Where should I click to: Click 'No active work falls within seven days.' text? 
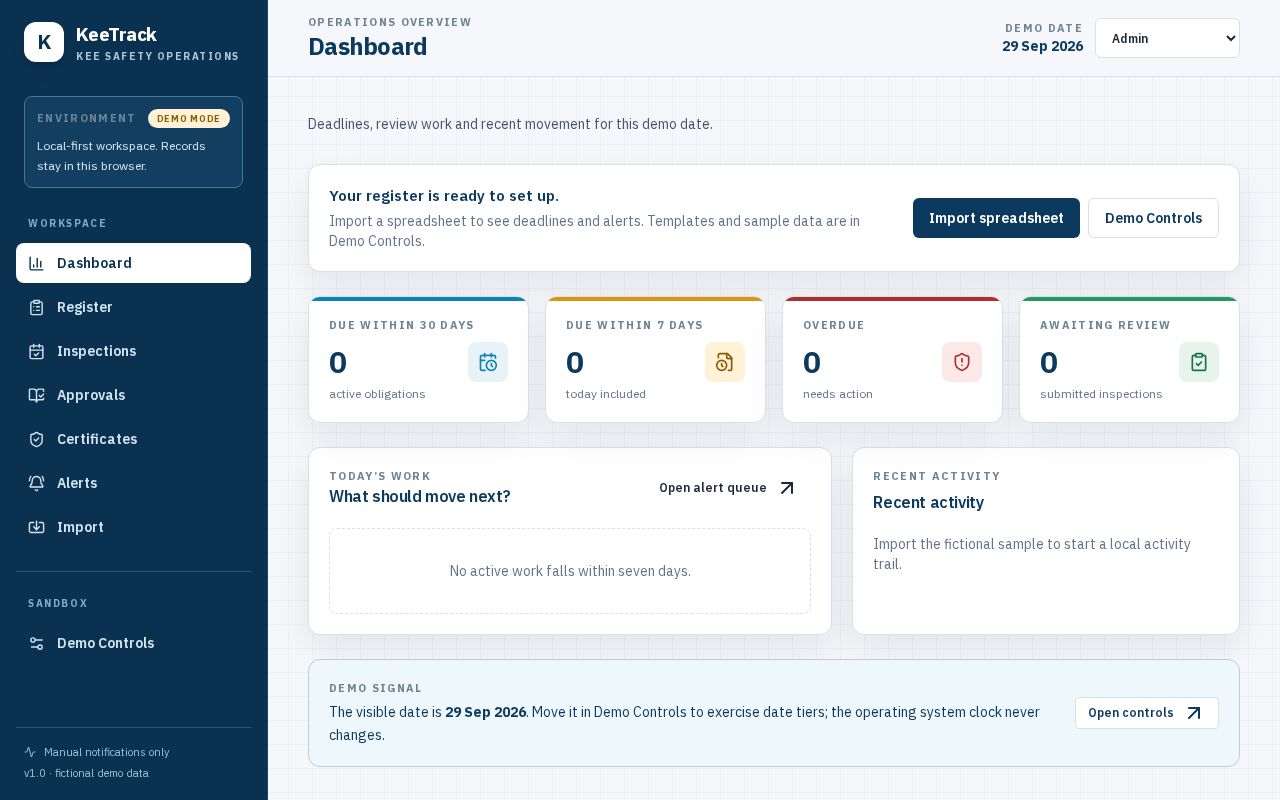570,571
